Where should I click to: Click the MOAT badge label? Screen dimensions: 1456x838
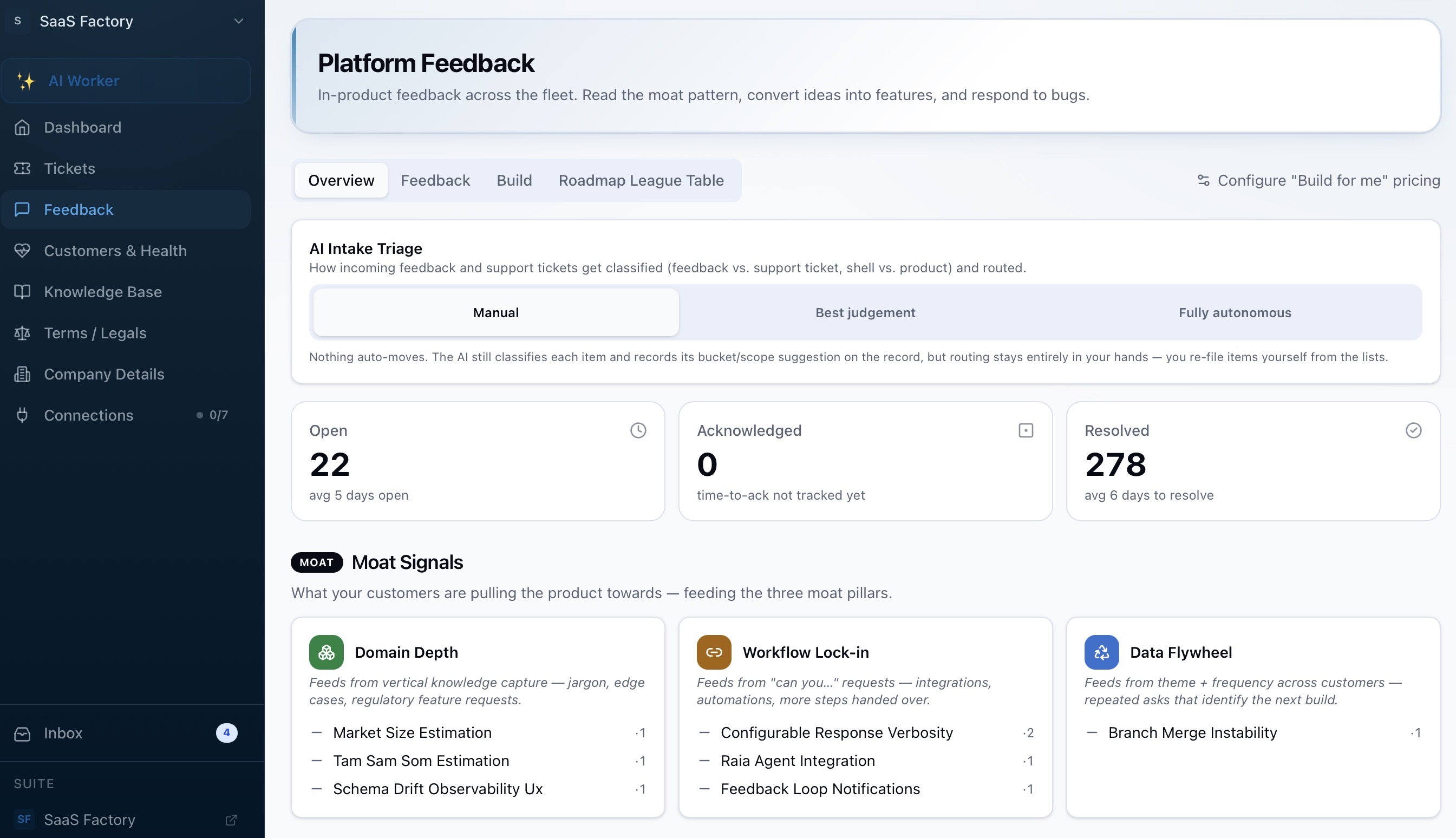(317, 562)
